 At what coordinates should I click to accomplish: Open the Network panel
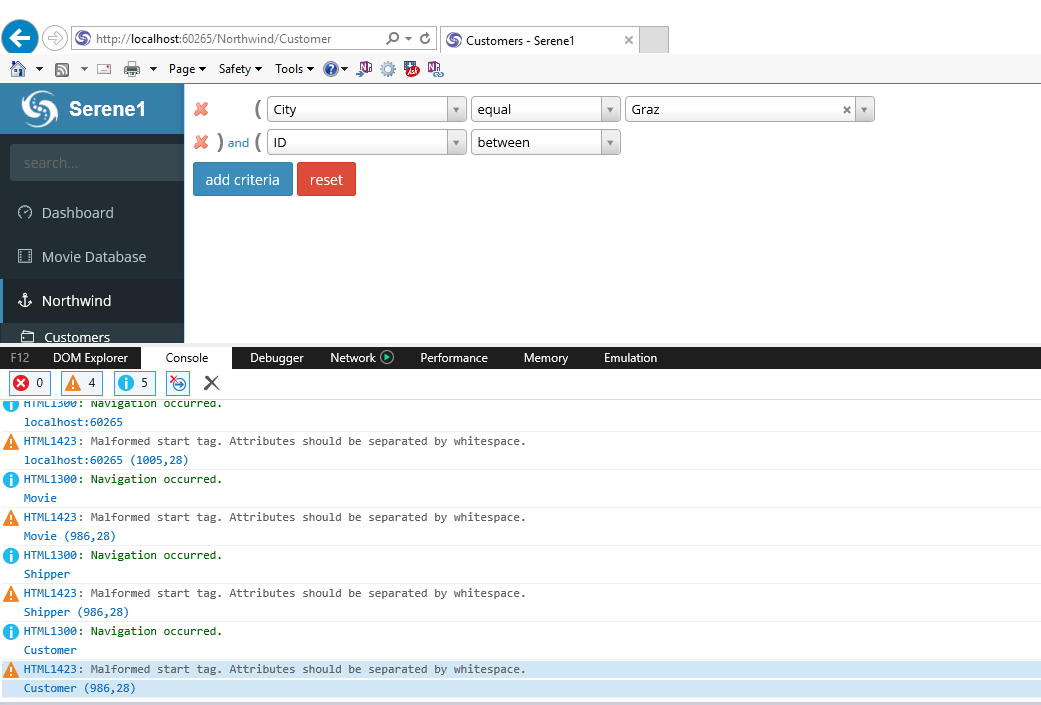355,357
